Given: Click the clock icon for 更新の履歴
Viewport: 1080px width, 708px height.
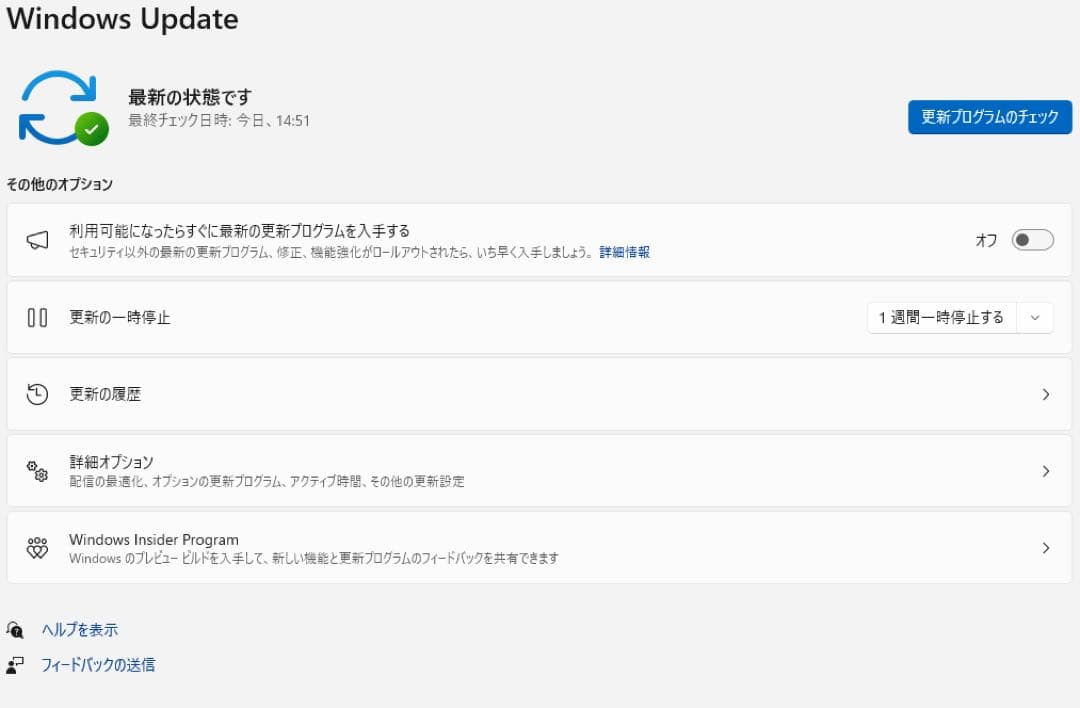Looking at the screenshot, I should click(39, 394).
